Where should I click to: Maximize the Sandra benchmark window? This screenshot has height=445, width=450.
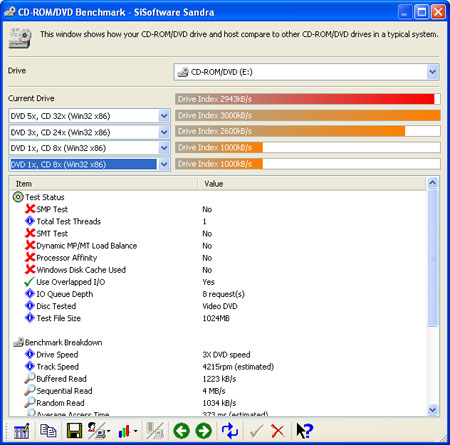tap(421, 12)
